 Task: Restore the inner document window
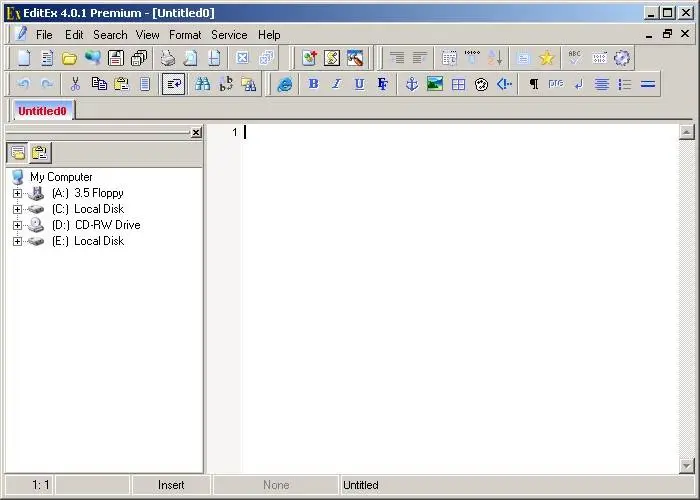tap(667, 34)
